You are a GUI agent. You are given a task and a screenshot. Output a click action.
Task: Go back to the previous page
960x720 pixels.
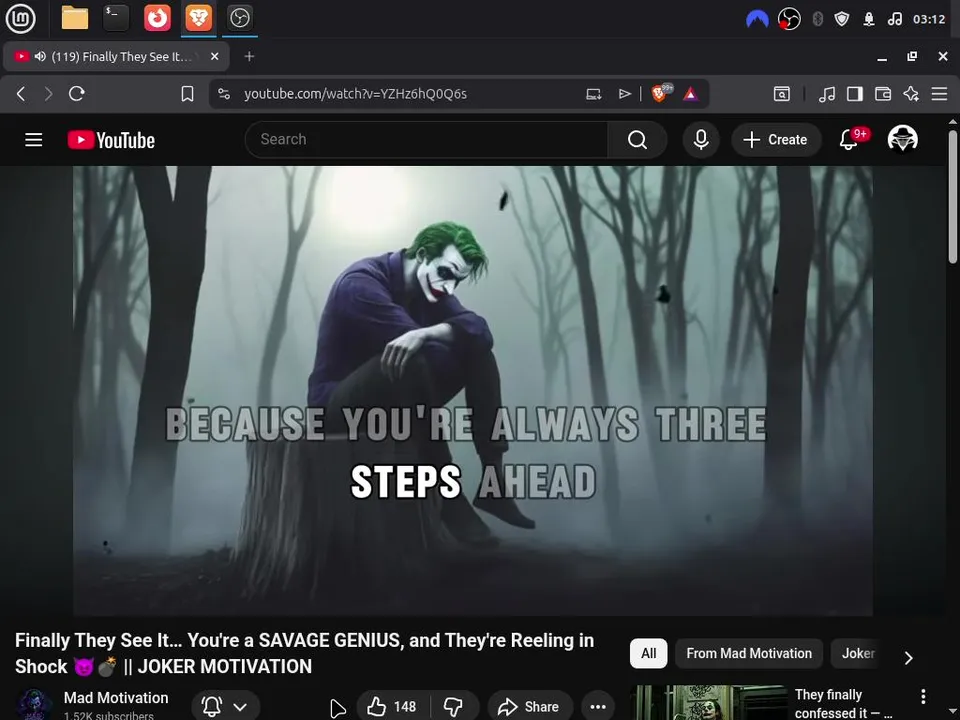[x=21, y=94]
